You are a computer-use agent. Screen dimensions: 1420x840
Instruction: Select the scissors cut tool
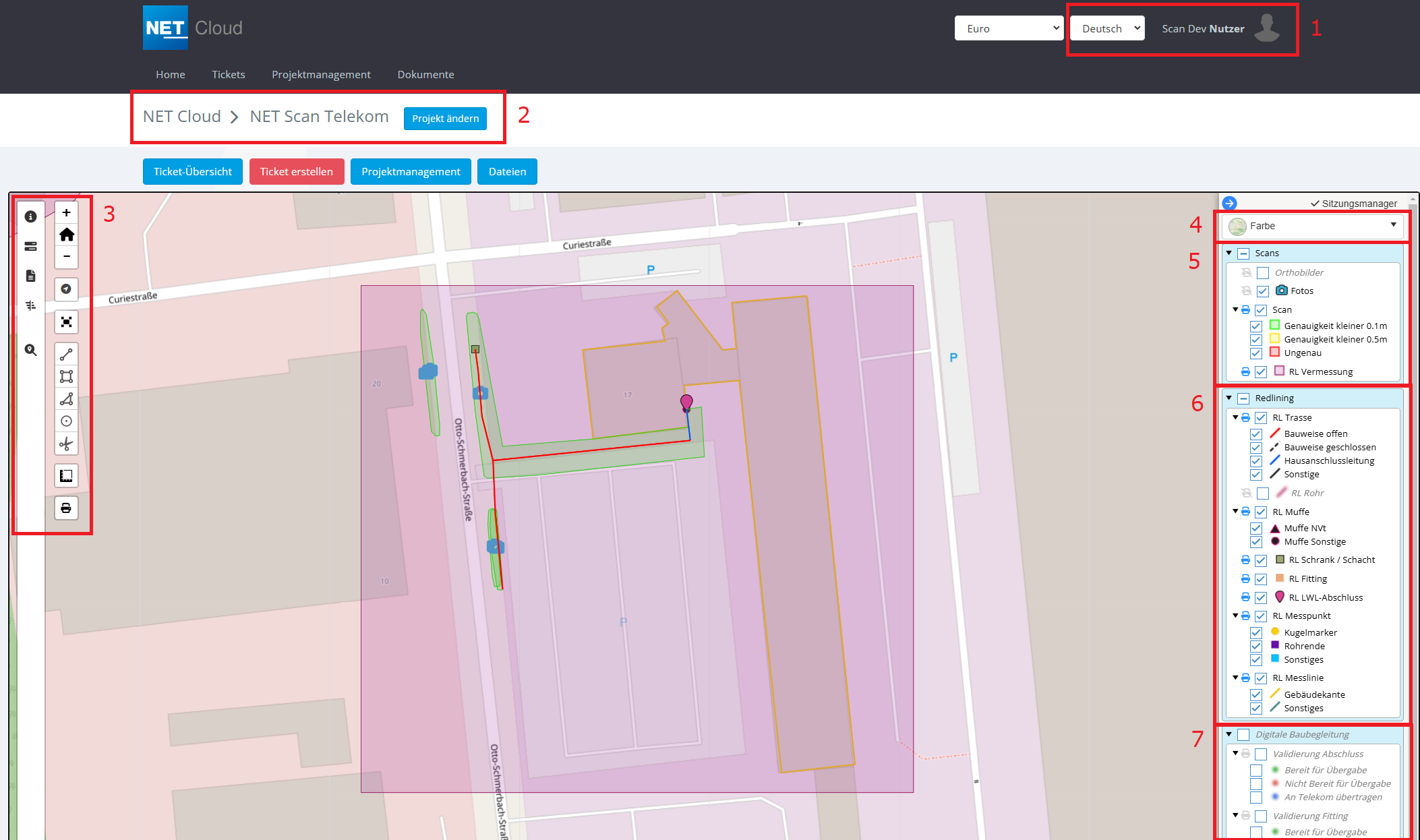(66, 444)
